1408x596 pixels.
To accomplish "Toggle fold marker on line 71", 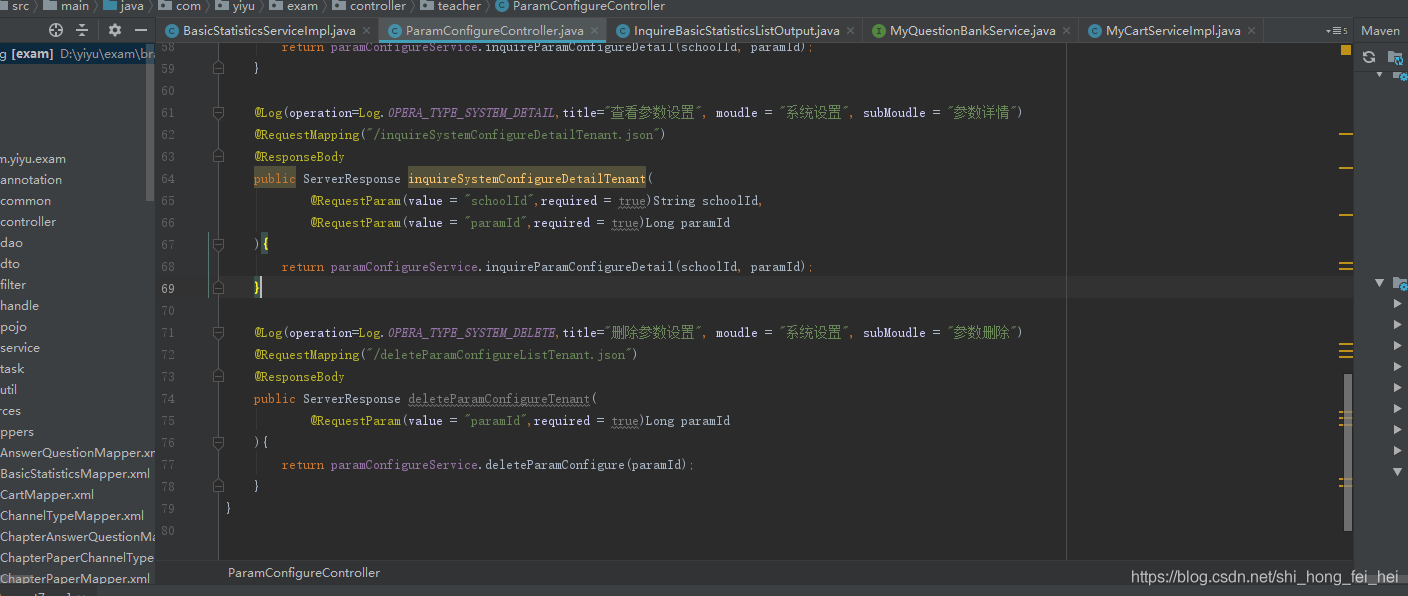I will tap(218, 333).
